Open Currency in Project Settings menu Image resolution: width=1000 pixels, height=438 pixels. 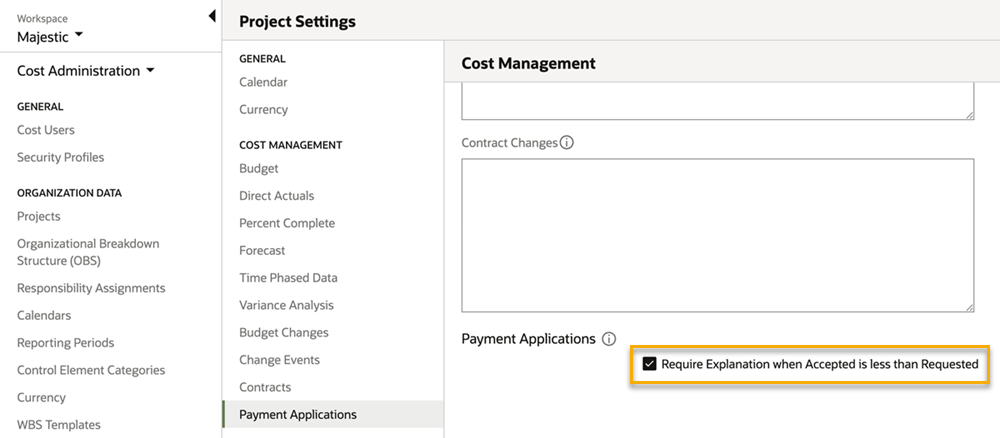point(263,109)
